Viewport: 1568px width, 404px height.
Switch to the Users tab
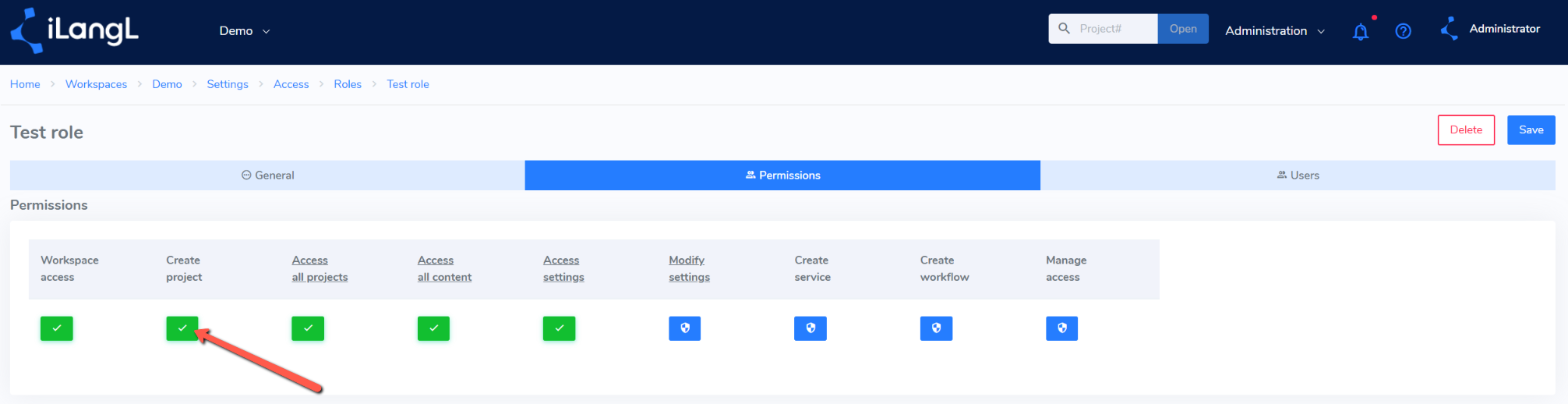[x=1298, y=175]
